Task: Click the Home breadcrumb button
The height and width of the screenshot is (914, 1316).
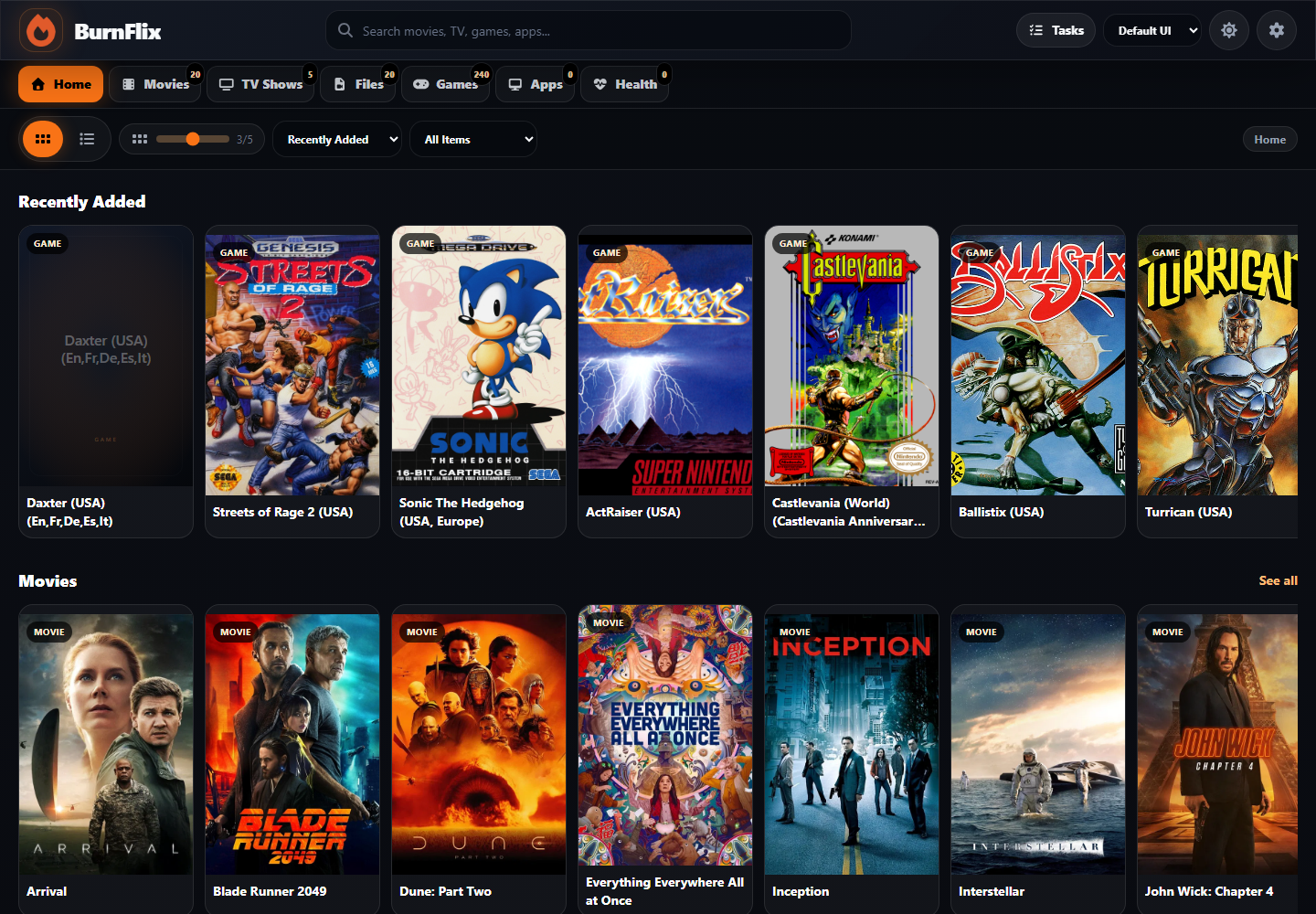Action: click(1269, 139)
